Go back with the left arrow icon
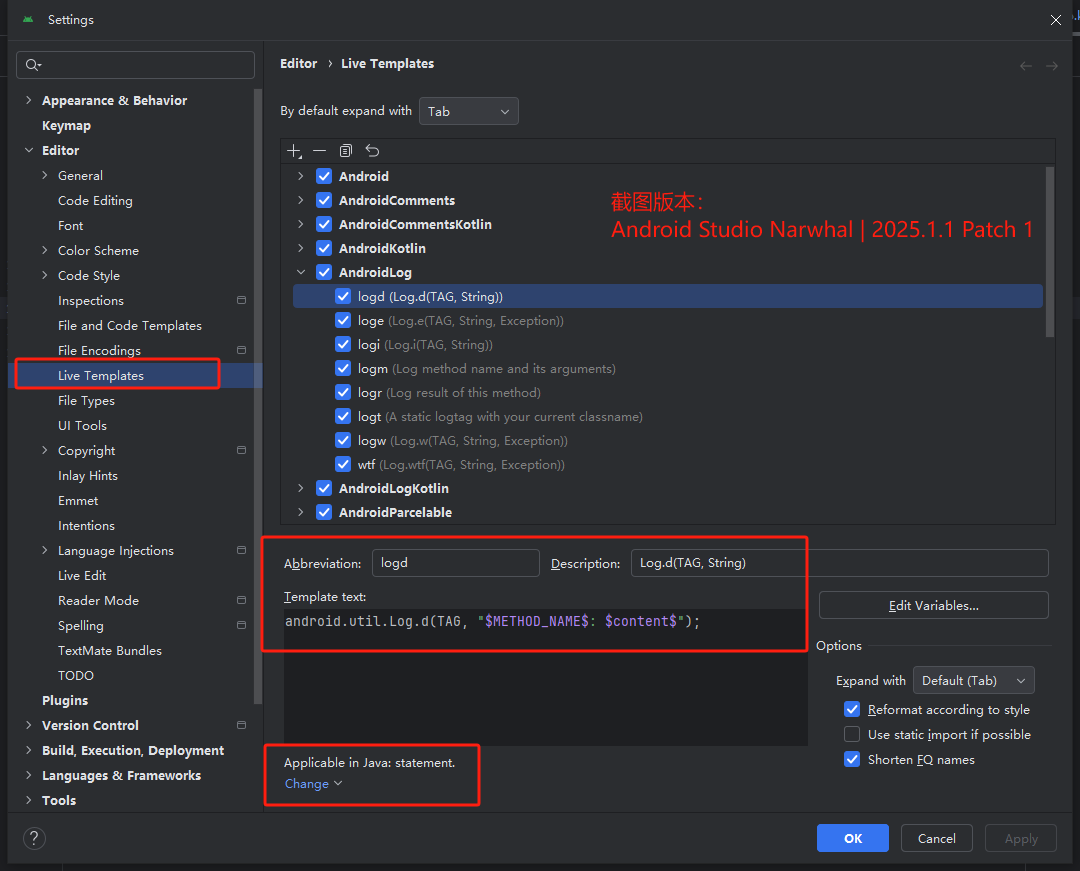Image resolution: width=1080 pixels, height=871 pixels. click(x=1026, y=66)
